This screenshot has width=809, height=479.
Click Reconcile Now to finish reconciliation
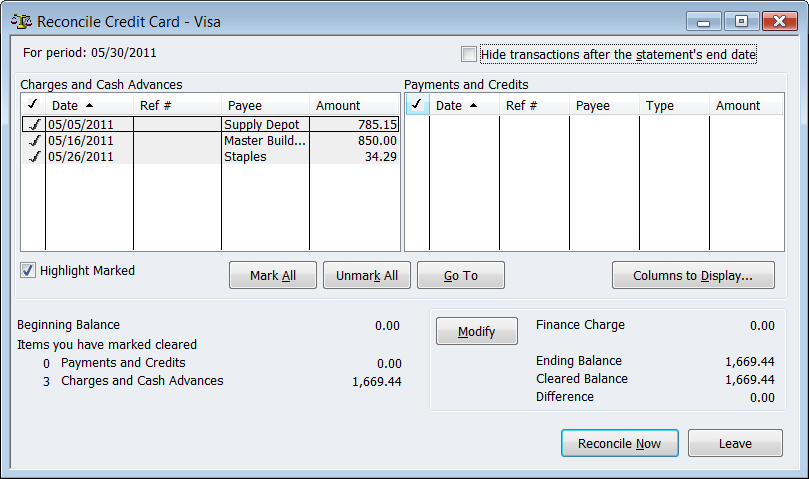(619, 444)
